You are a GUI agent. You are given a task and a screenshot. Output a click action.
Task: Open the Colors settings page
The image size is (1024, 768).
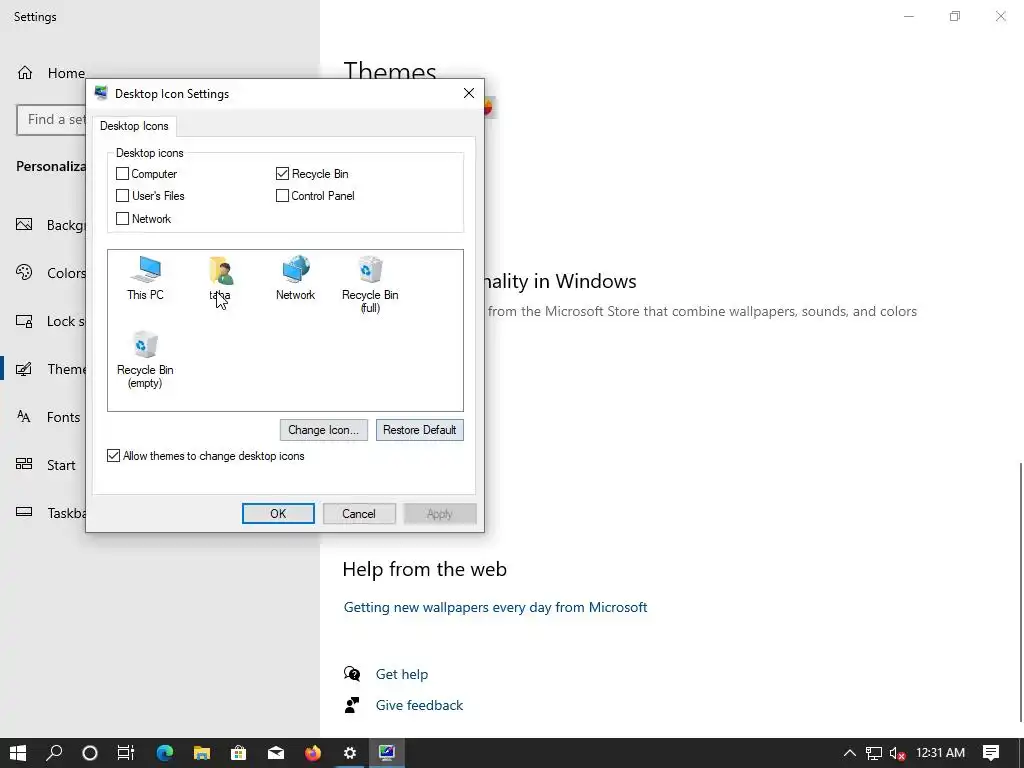pyautogui.click(x=66, y=273)
